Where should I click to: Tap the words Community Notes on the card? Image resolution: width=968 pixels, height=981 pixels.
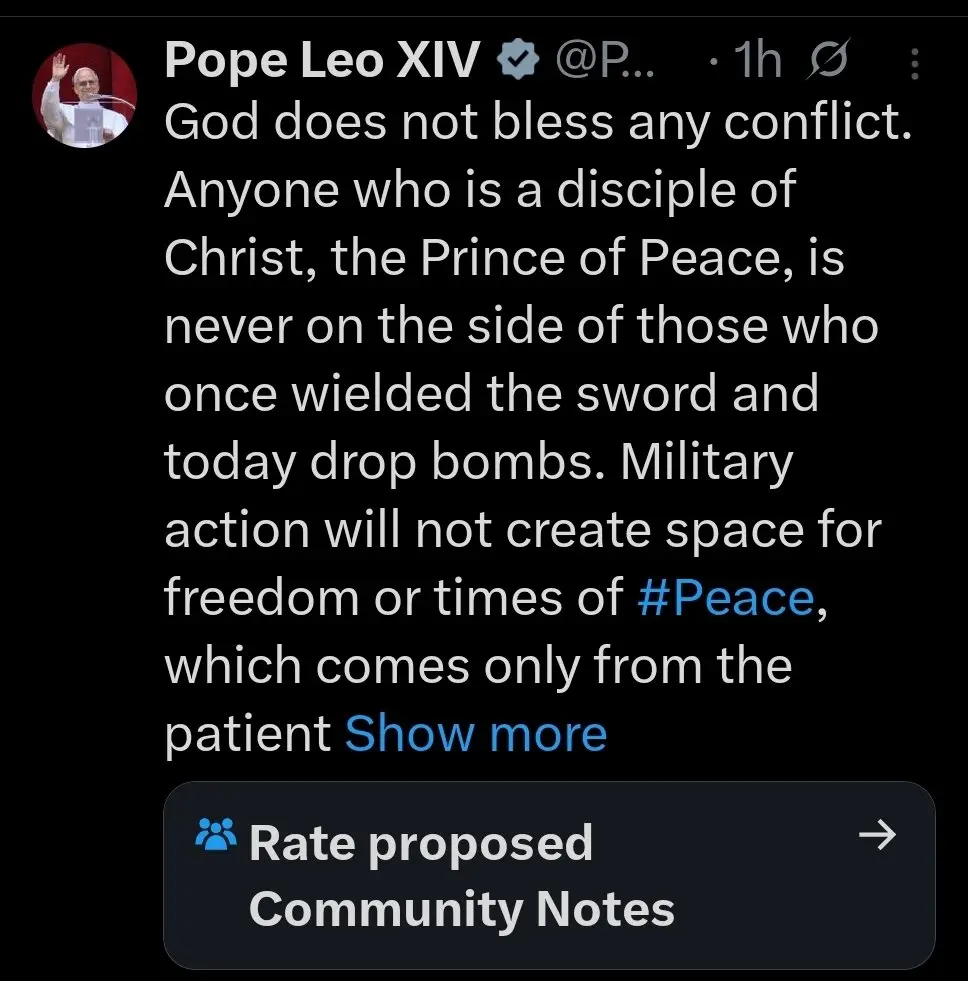click(462, 910)
